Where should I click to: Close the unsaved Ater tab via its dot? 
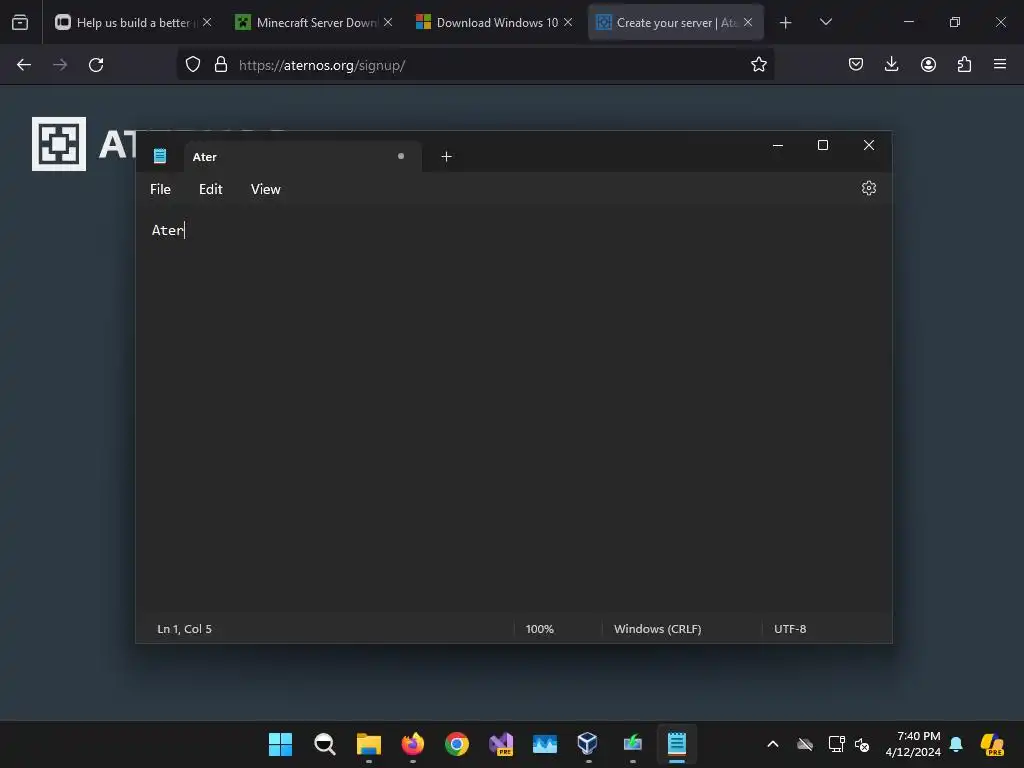coord(401,156)
